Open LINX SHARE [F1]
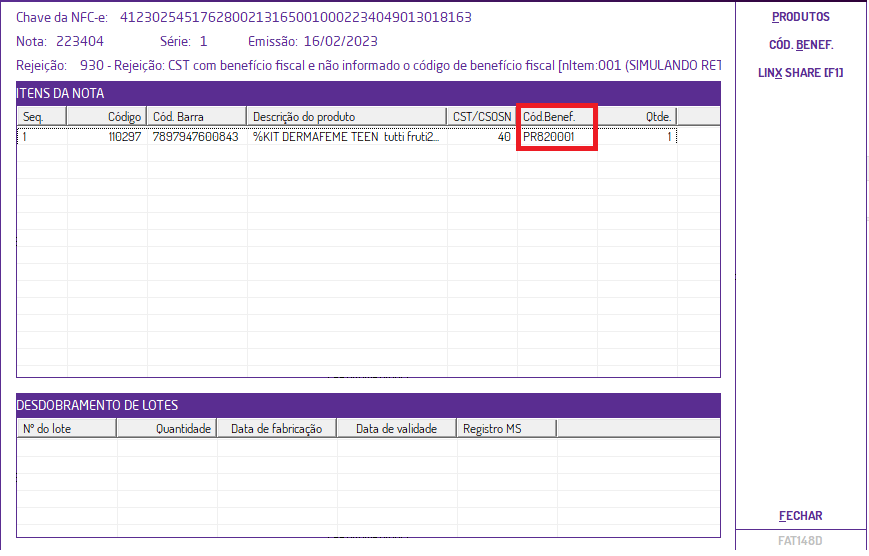The image size is (869, 556). point(800,73)
